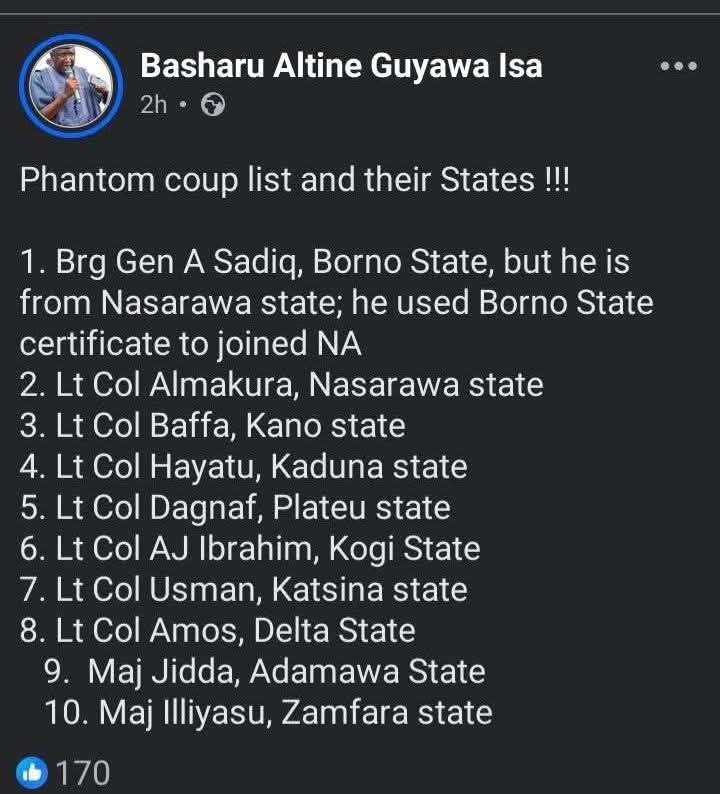This screenshot has height=794, width=720.
Task: Click the 2h post timestamp
Action: pyautogui.click(x=154, y=105)
